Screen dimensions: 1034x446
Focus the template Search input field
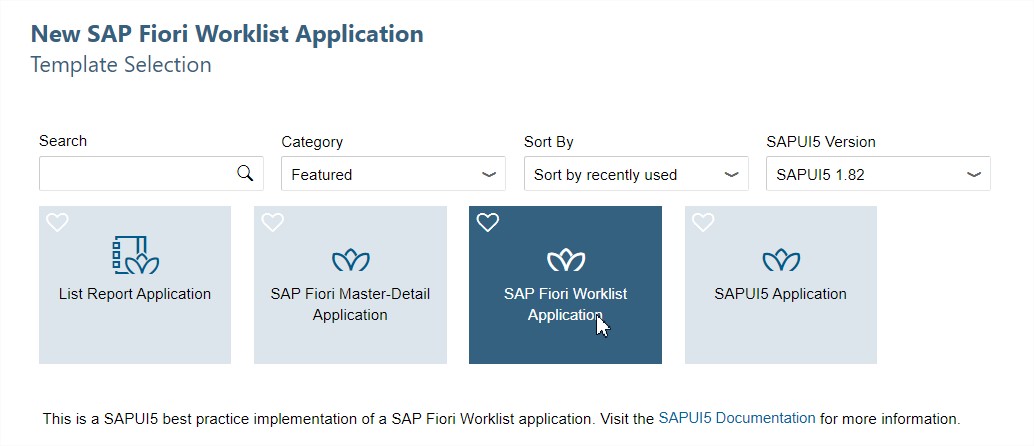151,174
